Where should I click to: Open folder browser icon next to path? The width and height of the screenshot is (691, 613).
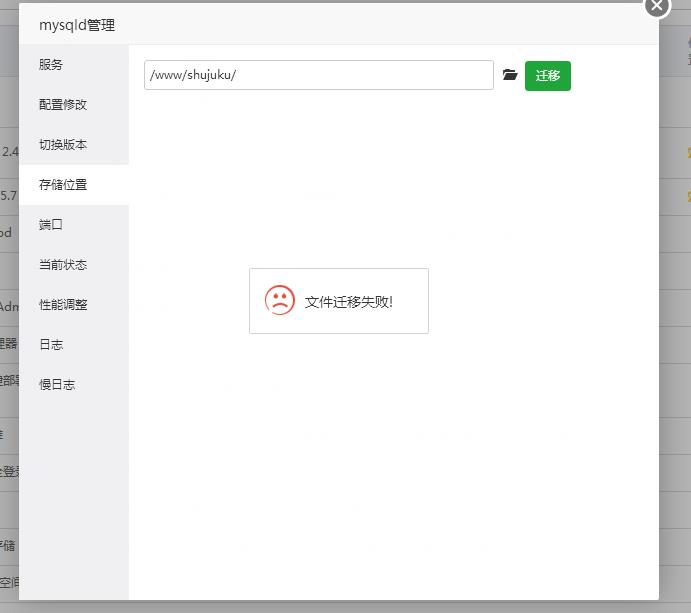[x=510, y=75]
